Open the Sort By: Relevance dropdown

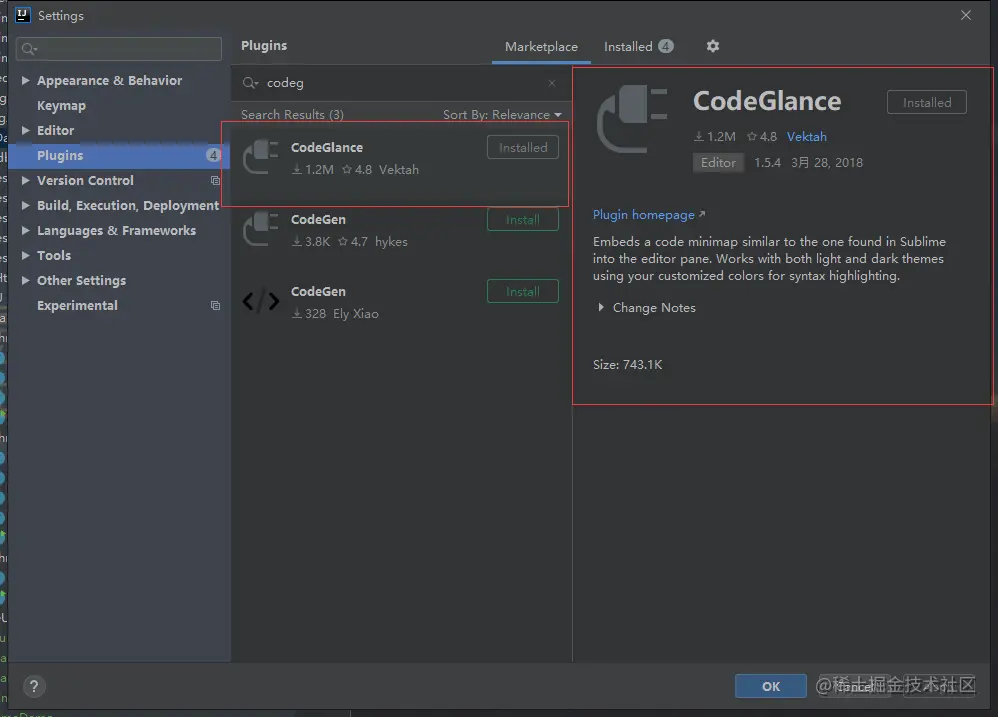pyautogui.click(x=502, y=115)
